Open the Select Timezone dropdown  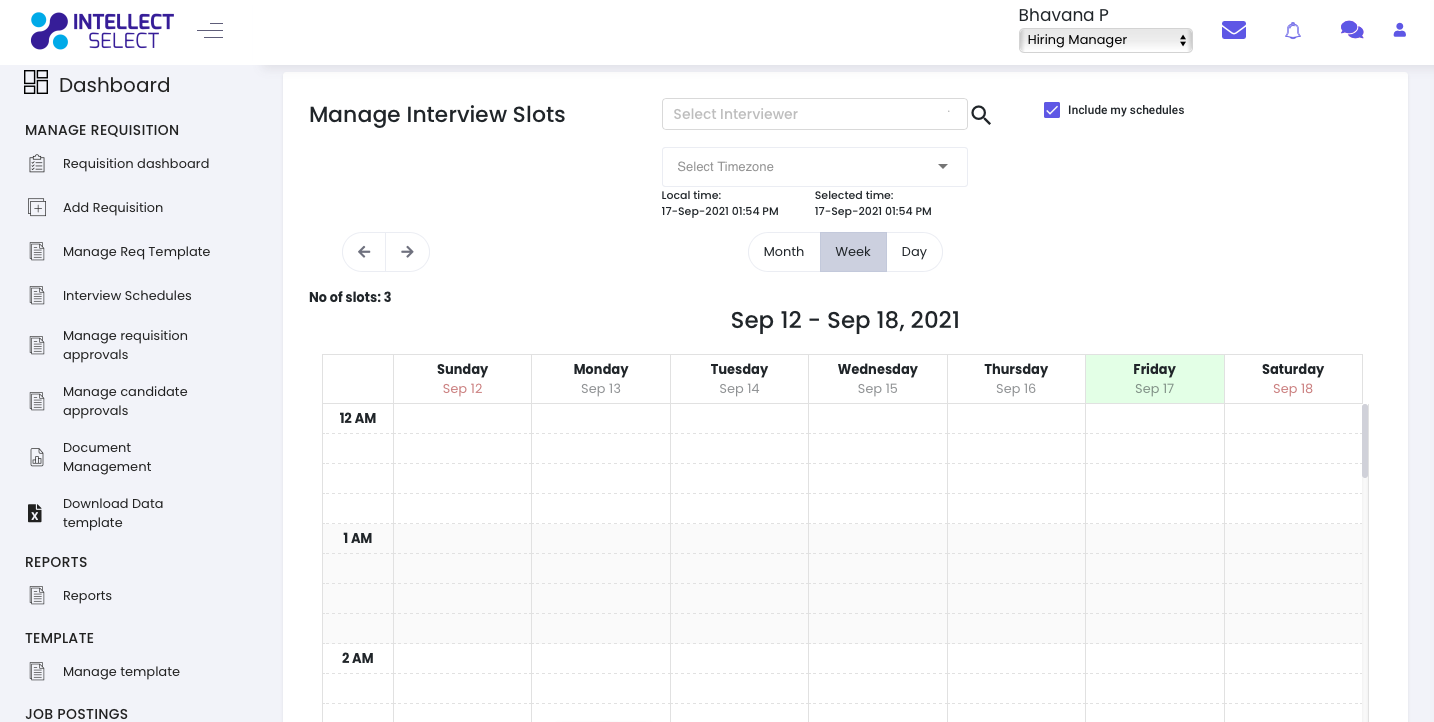click(x=815, y=167)
